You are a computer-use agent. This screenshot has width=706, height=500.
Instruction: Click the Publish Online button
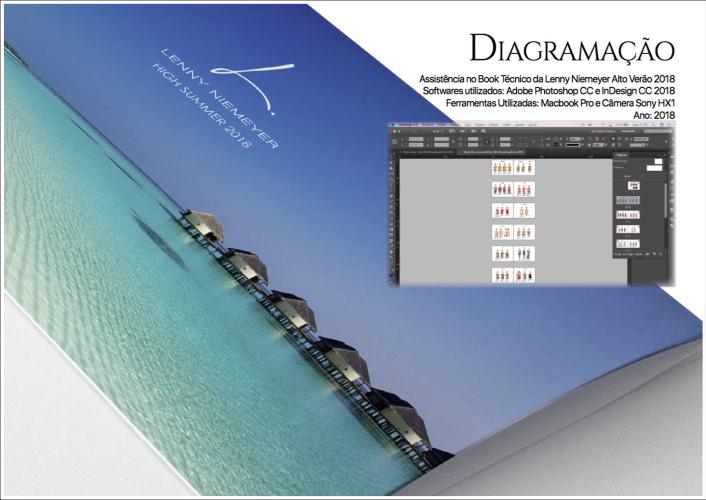pyautogui.click(x=604, y=131)
